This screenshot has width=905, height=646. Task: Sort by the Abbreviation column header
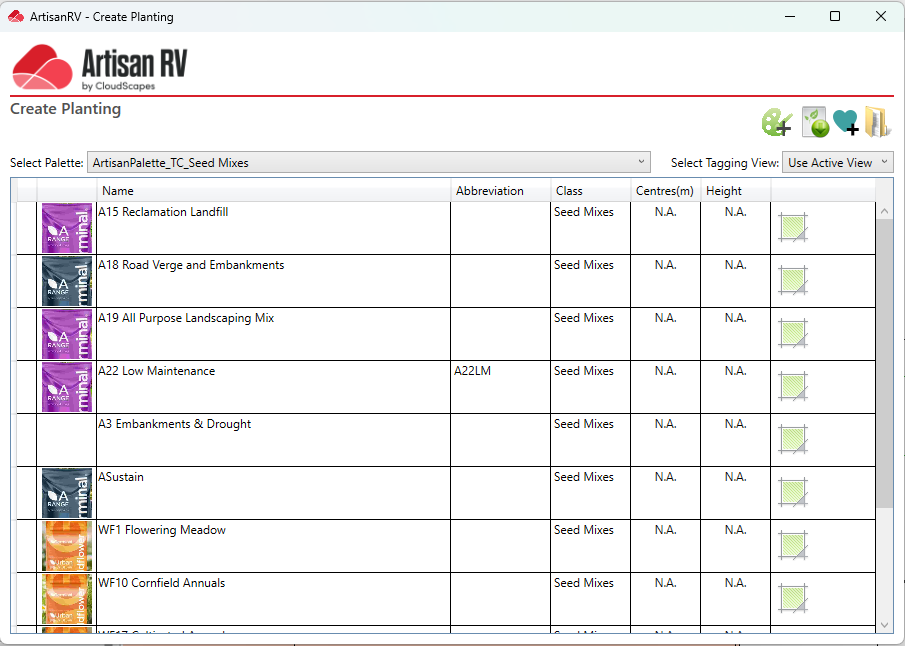point(500,191)
